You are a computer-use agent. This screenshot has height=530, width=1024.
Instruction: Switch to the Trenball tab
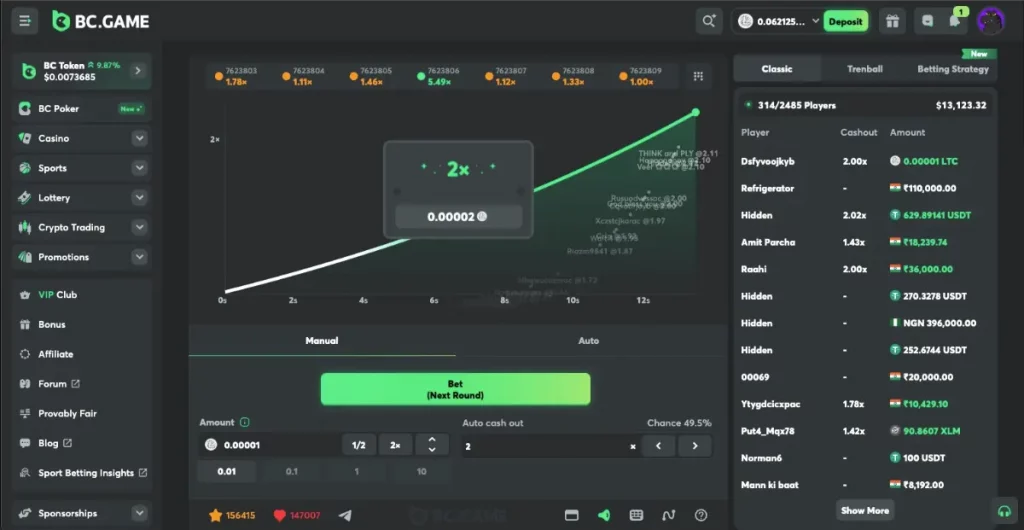pyautogui.click(x=865, y=69)
